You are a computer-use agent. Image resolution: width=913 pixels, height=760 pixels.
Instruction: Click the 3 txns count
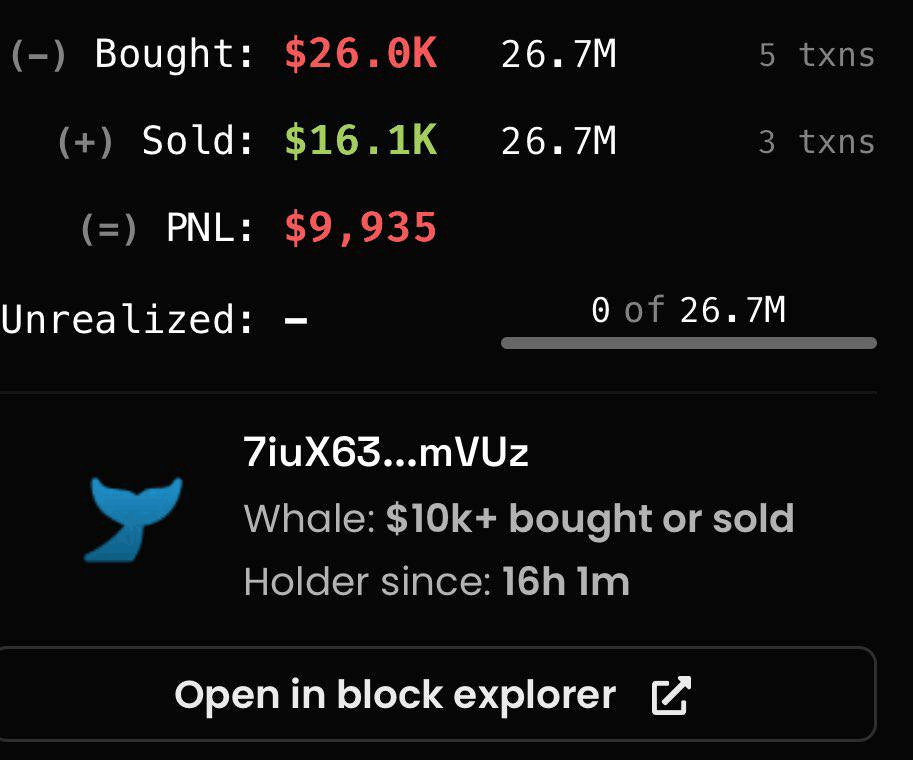[817, 142]
